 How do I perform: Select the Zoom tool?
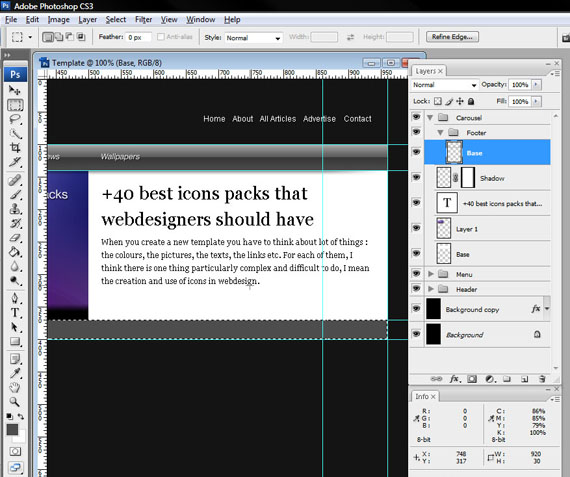[x=15, y=402]
